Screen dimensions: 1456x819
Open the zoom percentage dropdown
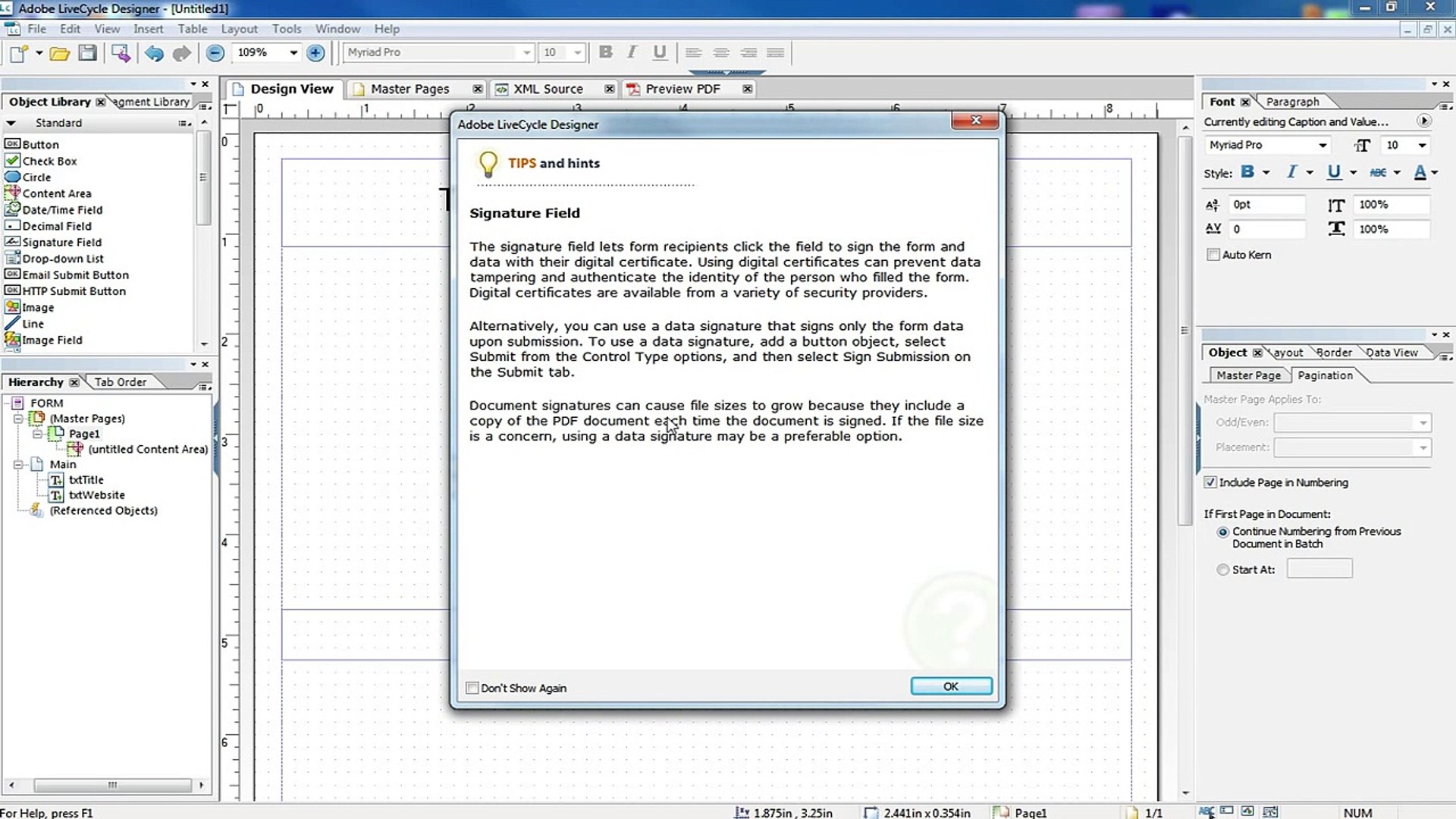tap(293, 52)
